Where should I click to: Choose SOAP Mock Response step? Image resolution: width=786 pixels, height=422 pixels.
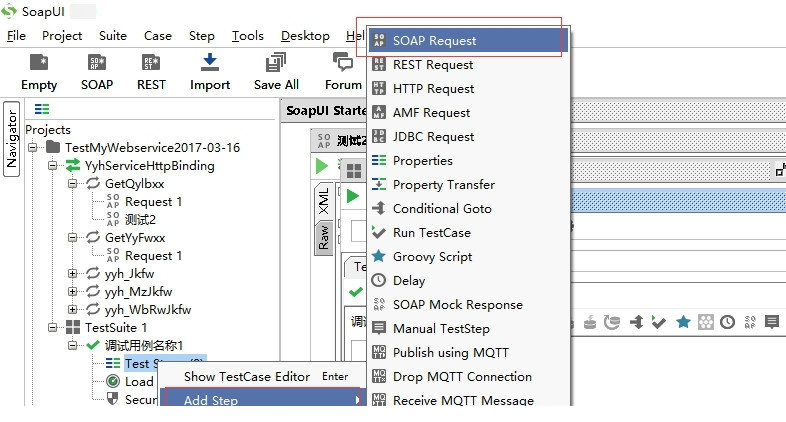click(468, 305)
